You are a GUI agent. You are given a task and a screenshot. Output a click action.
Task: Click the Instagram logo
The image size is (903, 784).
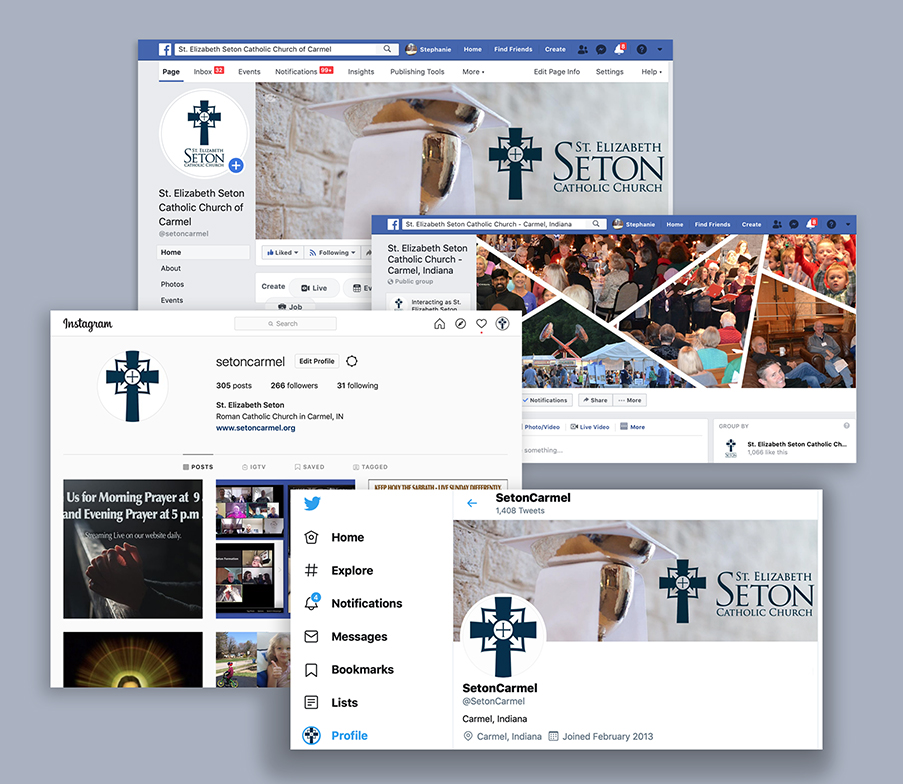88,324
